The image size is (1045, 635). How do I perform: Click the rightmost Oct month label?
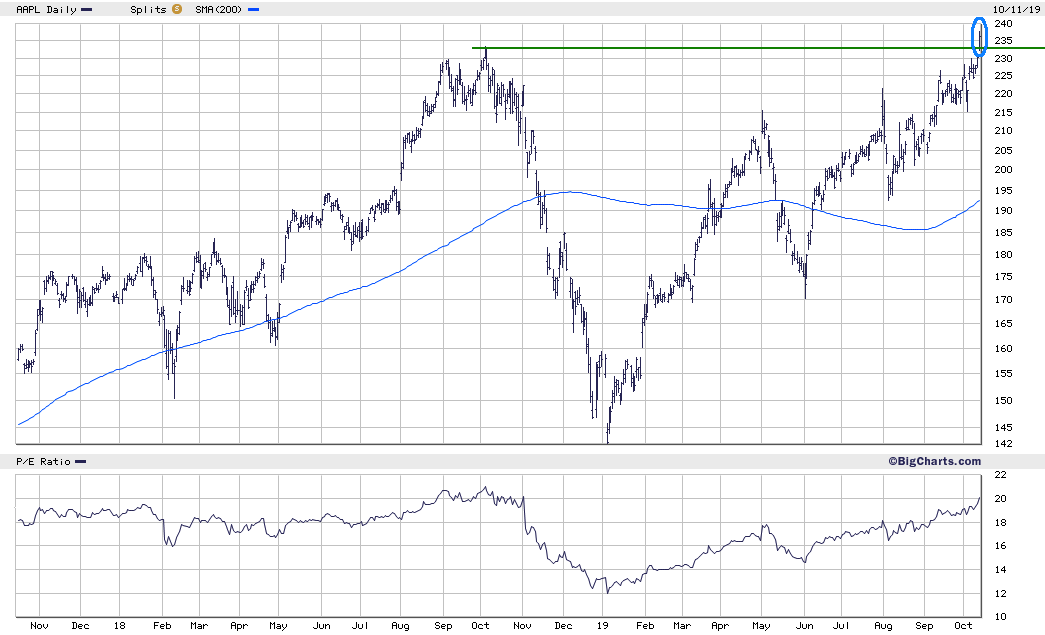tap(963, 626)
